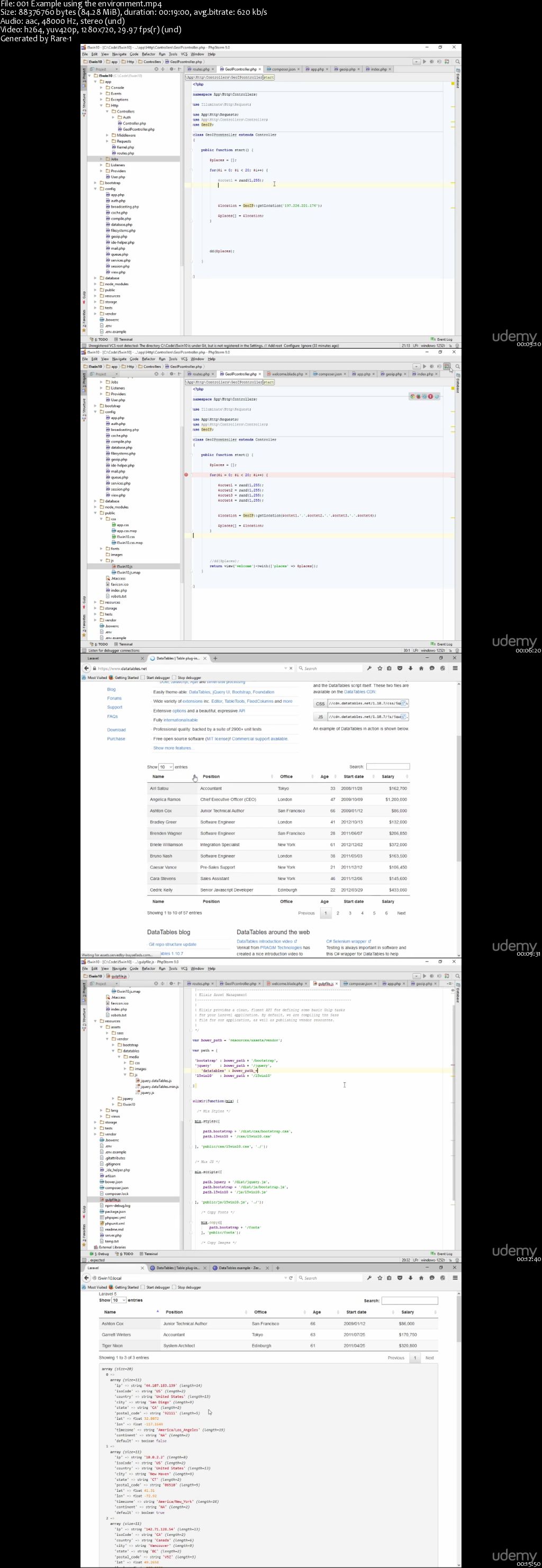Switch to composer.json tab in 00:03:10 frame
This screenshot has height=1568, width=542.
284,69
